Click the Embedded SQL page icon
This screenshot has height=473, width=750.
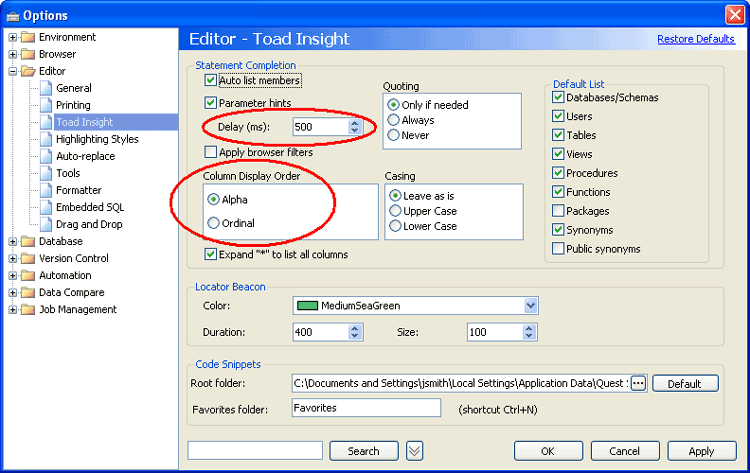point(46,207)
